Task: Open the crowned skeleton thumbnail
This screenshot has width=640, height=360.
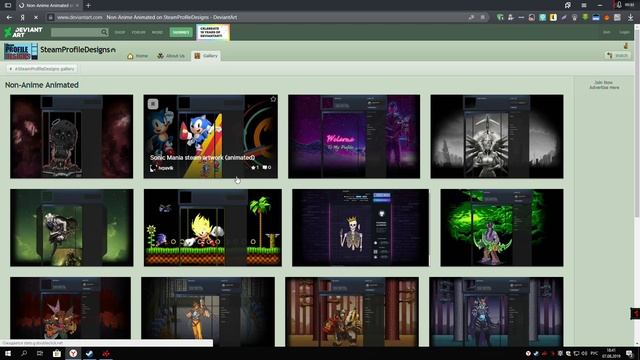Action: click(x=360, y=227)
